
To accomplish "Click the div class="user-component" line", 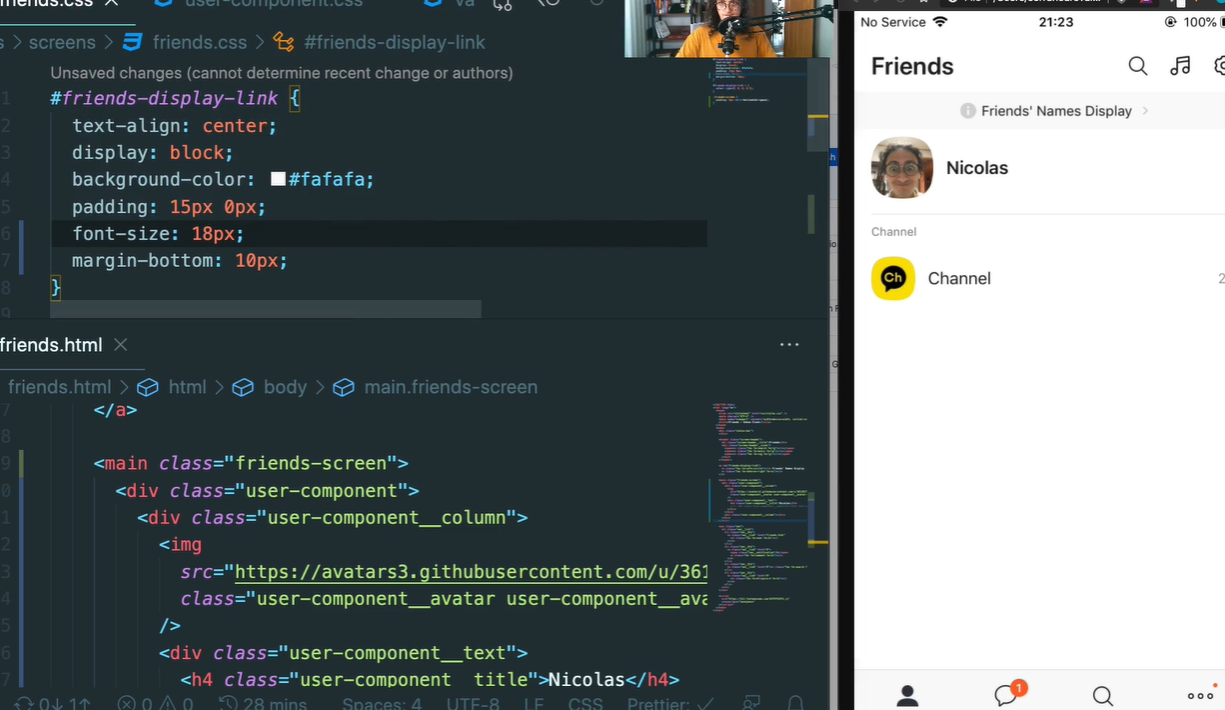I will (x=267, y=491).
